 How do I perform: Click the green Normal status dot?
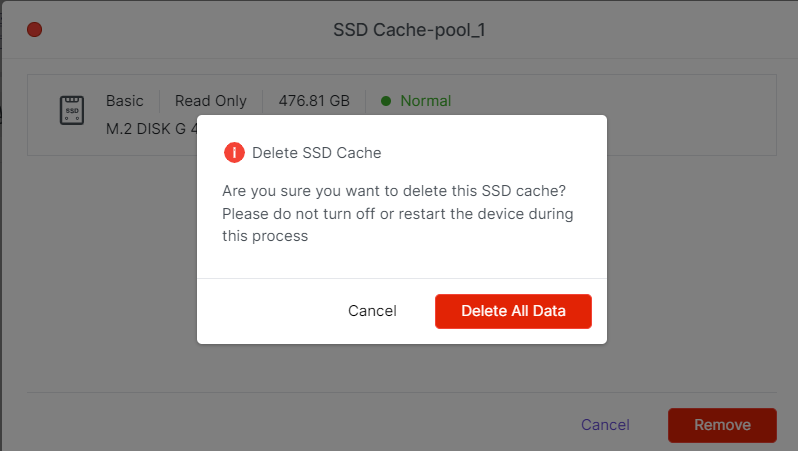click(386, 101)
